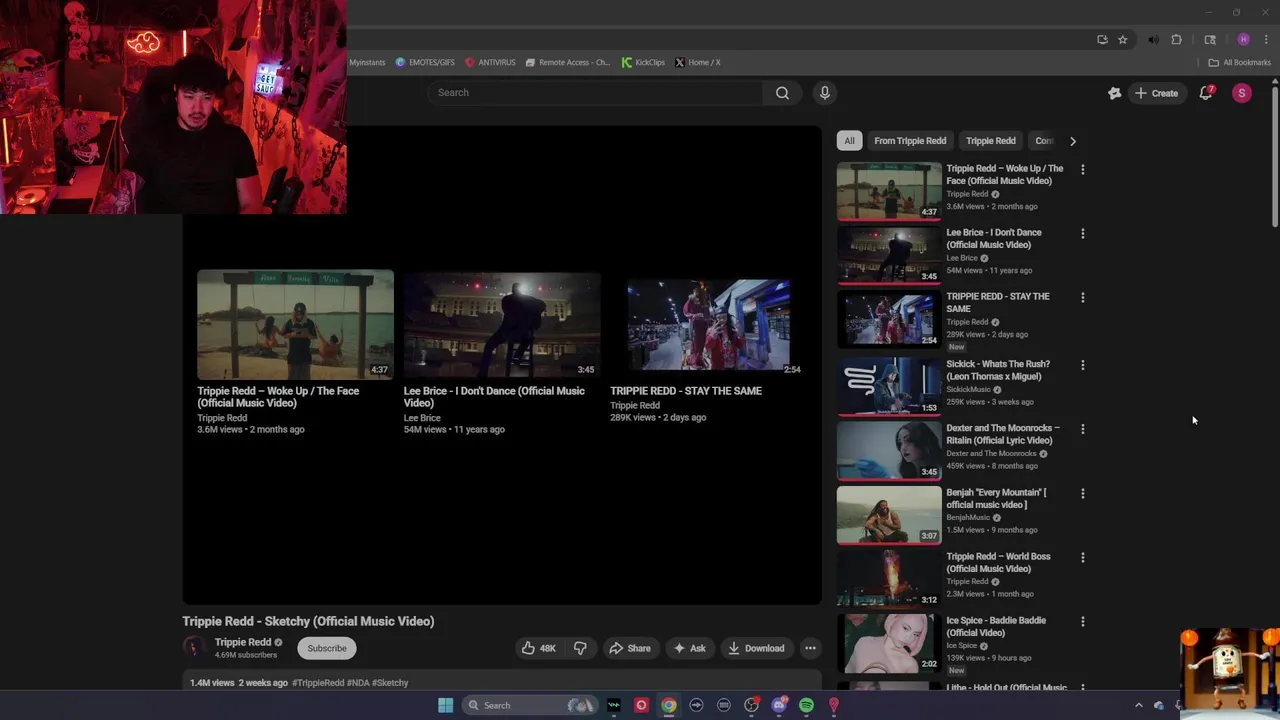Click the YouTube search magnifier button
This screenshot has height=720, width=1280.
pyautogui.click(x=782, y=93)
